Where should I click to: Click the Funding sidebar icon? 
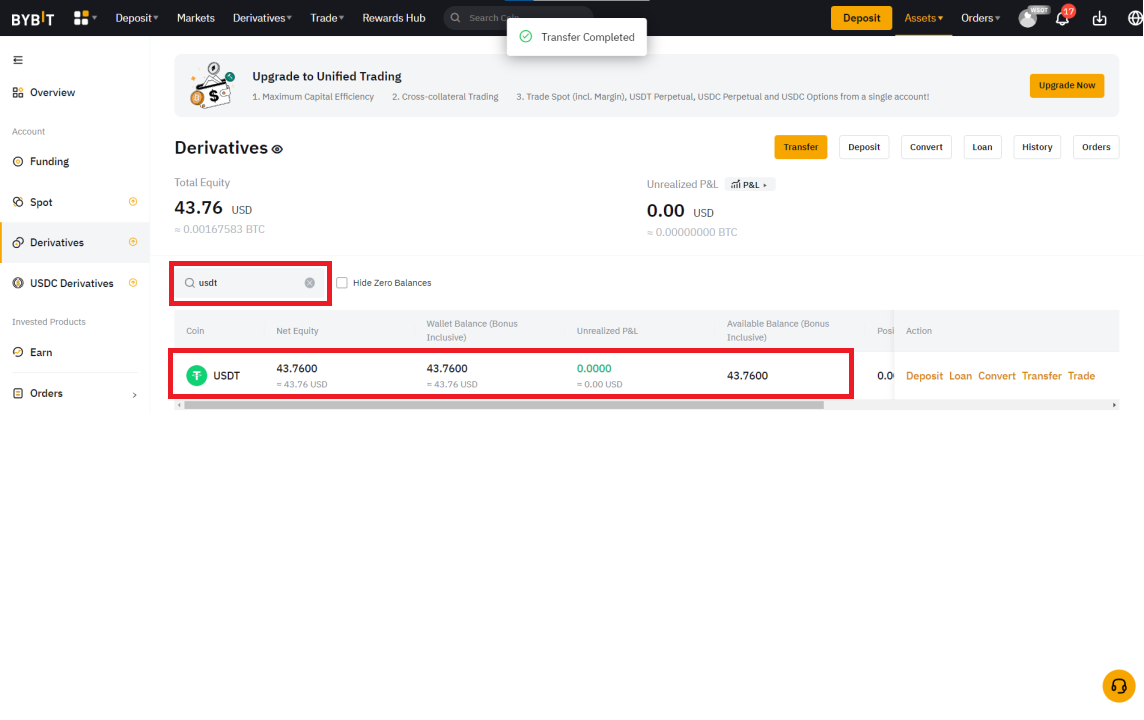18,162
